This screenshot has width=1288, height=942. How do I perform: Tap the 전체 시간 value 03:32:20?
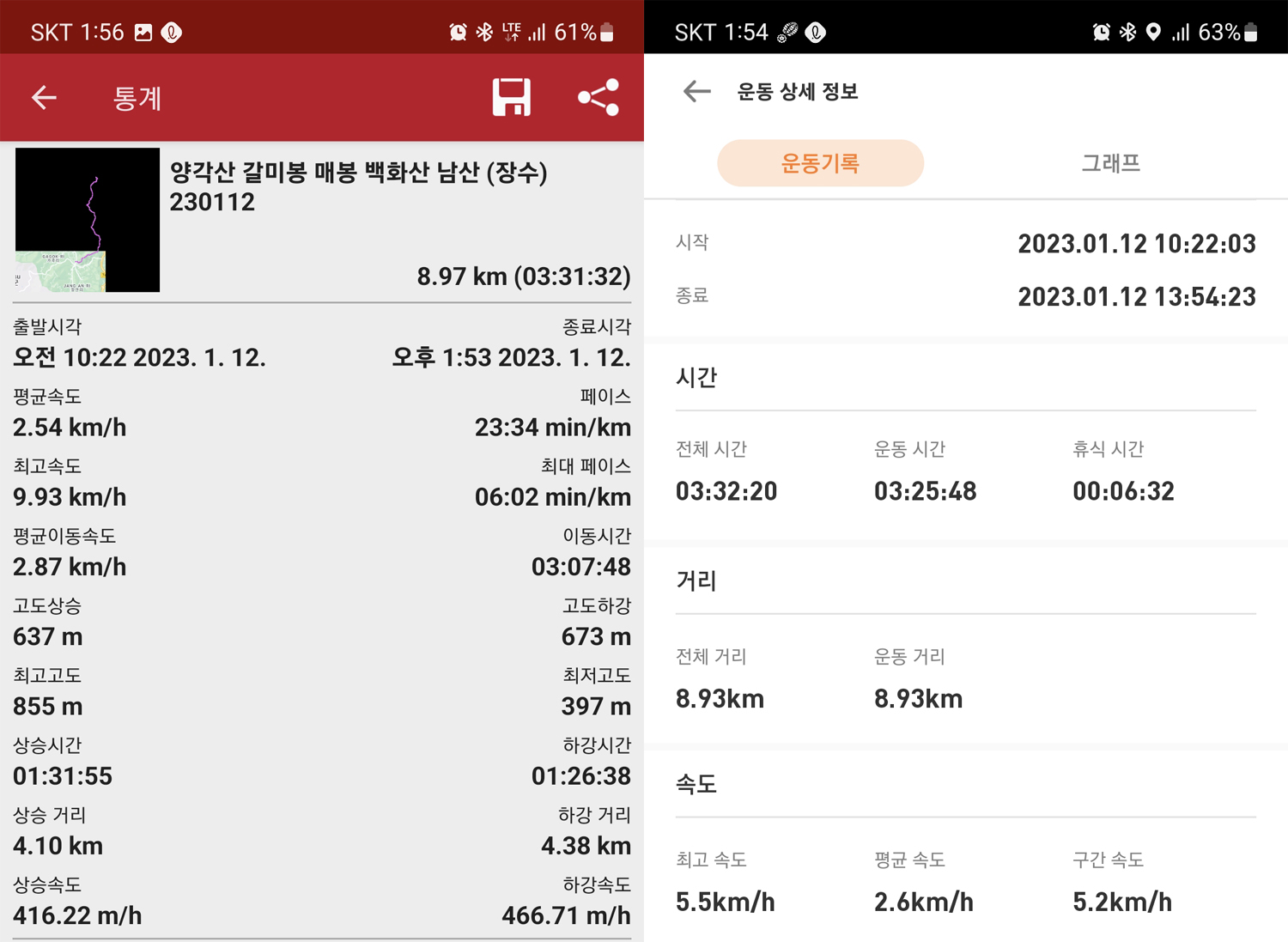[x=726, y=491]
